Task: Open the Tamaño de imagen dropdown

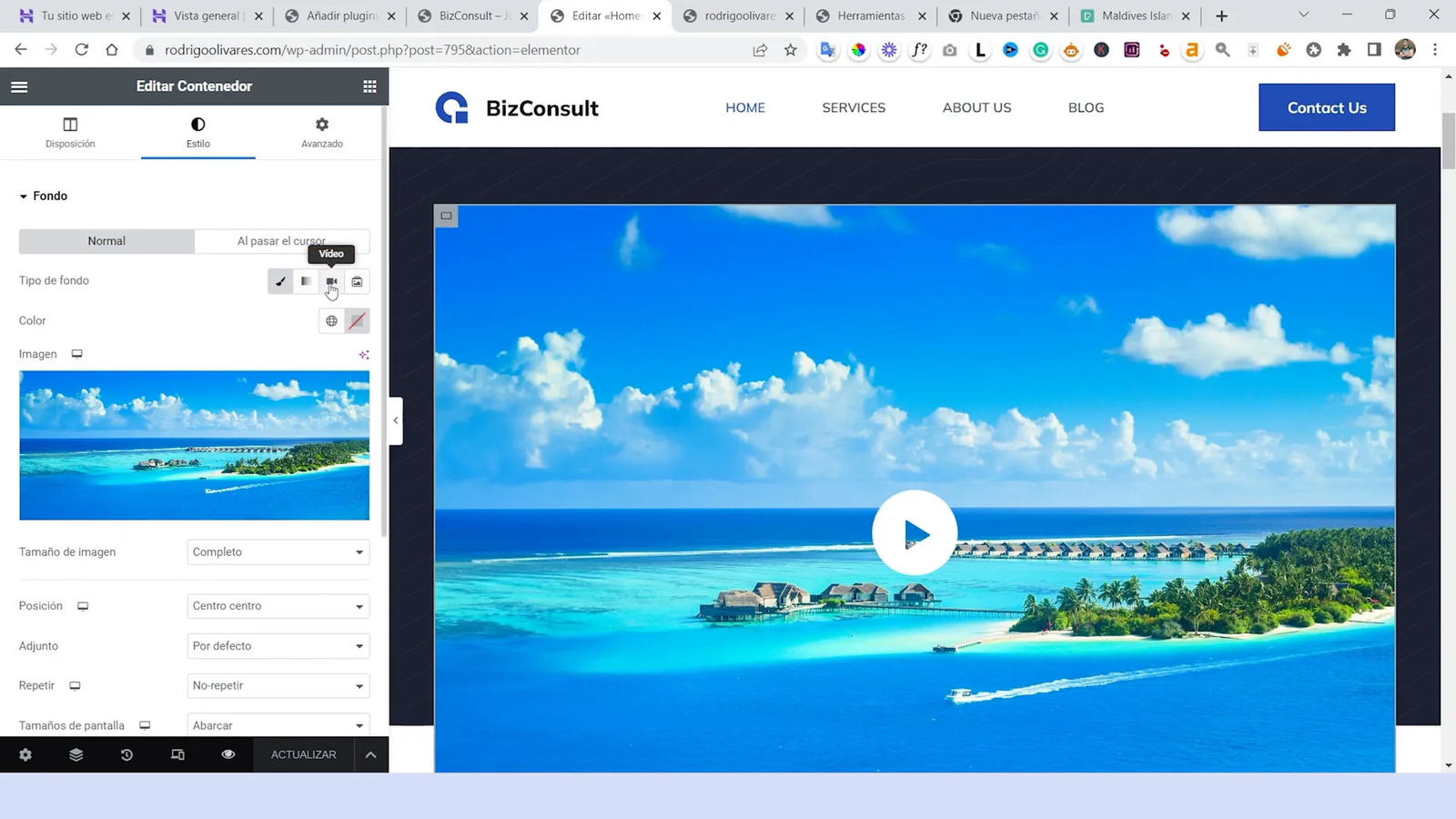Action: (278, 551)
